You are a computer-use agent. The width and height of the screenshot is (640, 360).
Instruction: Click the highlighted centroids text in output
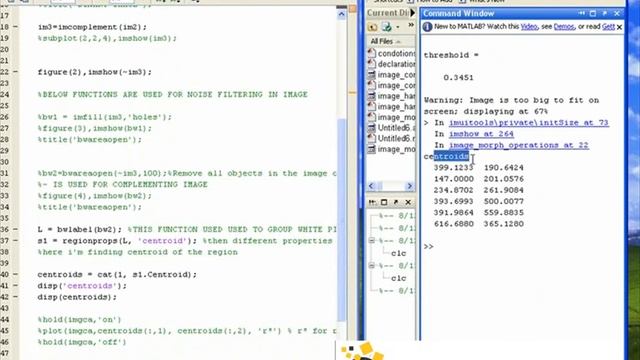451,156
